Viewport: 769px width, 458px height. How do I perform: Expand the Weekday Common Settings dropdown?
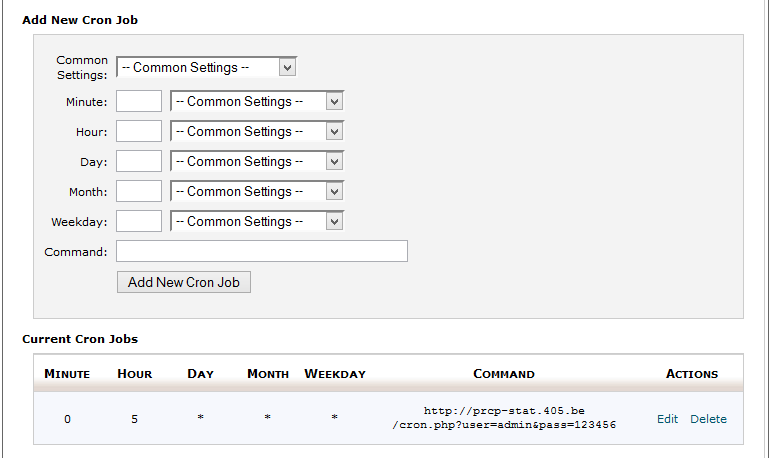point(257,221)
